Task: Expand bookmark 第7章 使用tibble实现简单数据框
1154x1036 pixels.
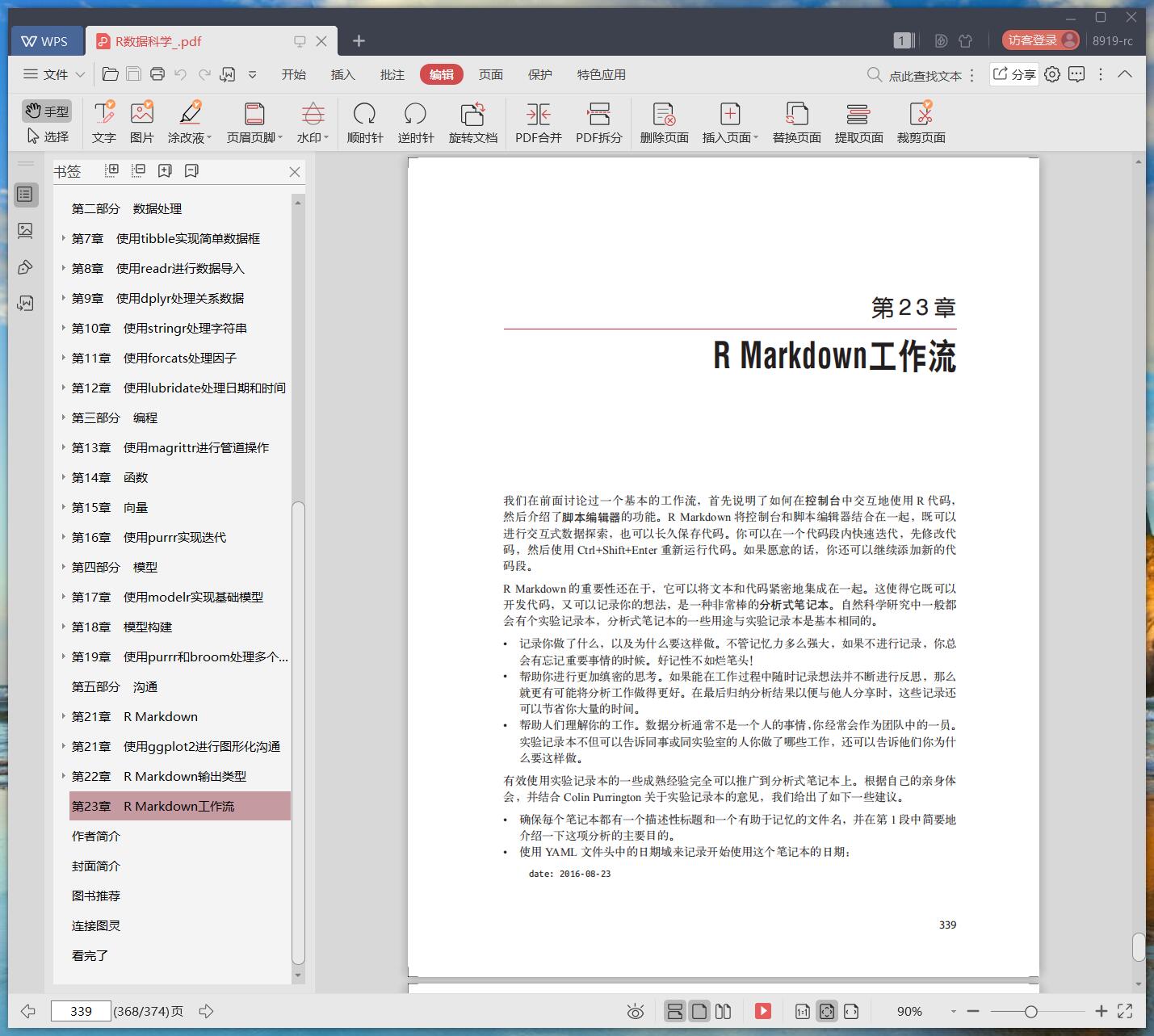Action: [64, 238]
